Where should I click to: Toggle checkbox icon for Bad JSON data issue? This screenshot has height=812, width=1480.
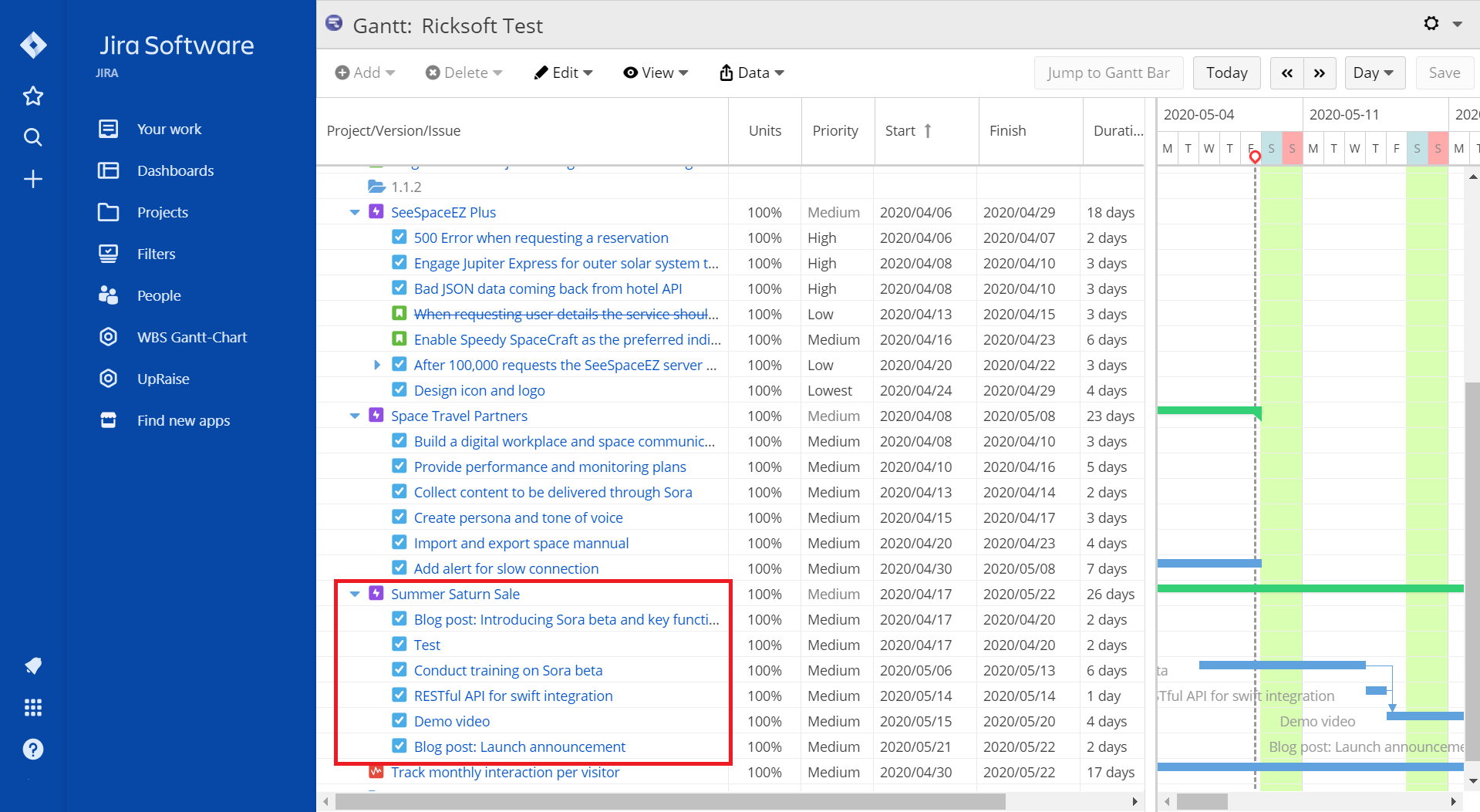point(399,288)
